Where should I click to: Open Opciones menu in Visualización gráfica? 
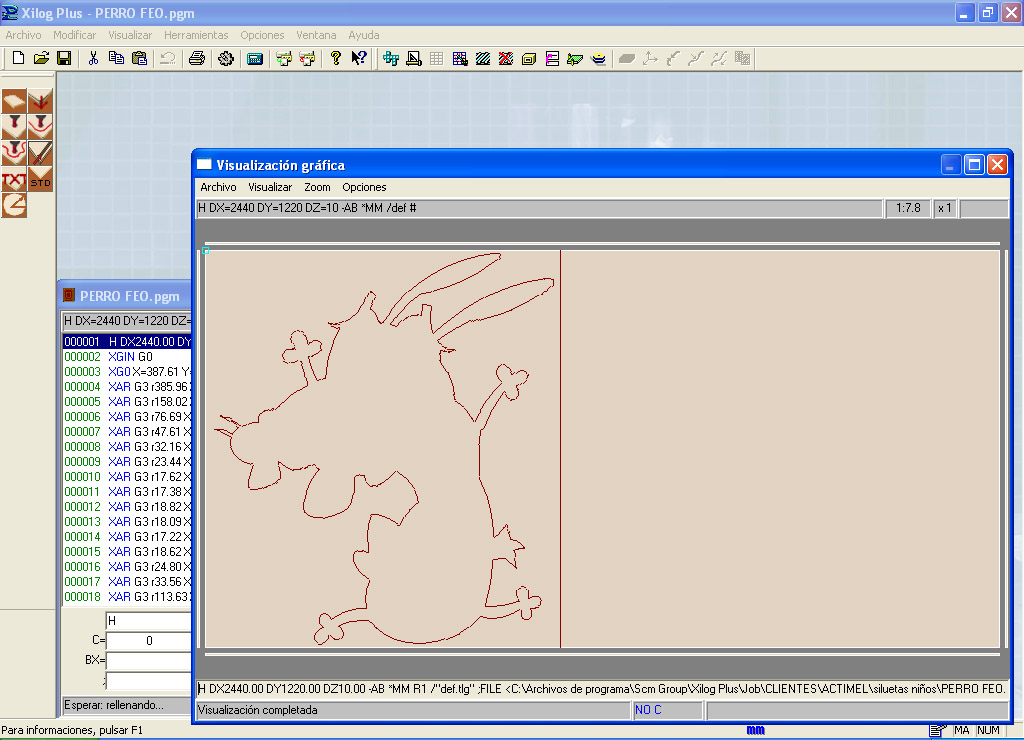coord(364,187)
